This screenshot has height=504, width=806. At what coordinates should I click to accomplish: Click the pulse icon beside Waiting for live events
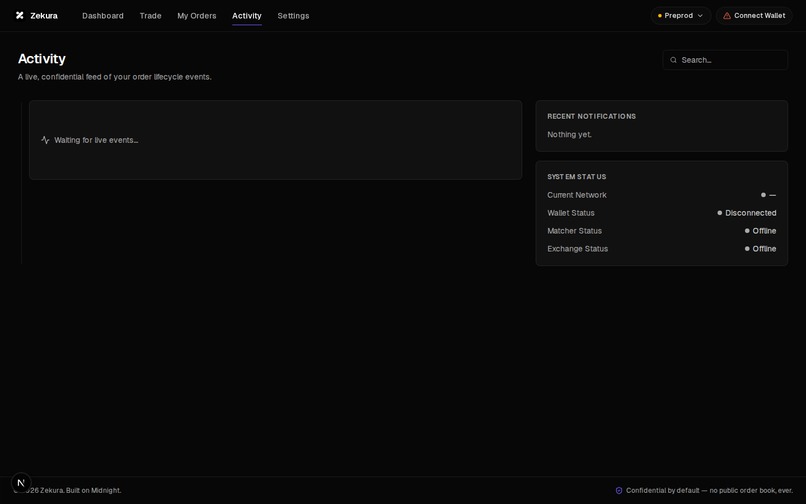[45, 140]
